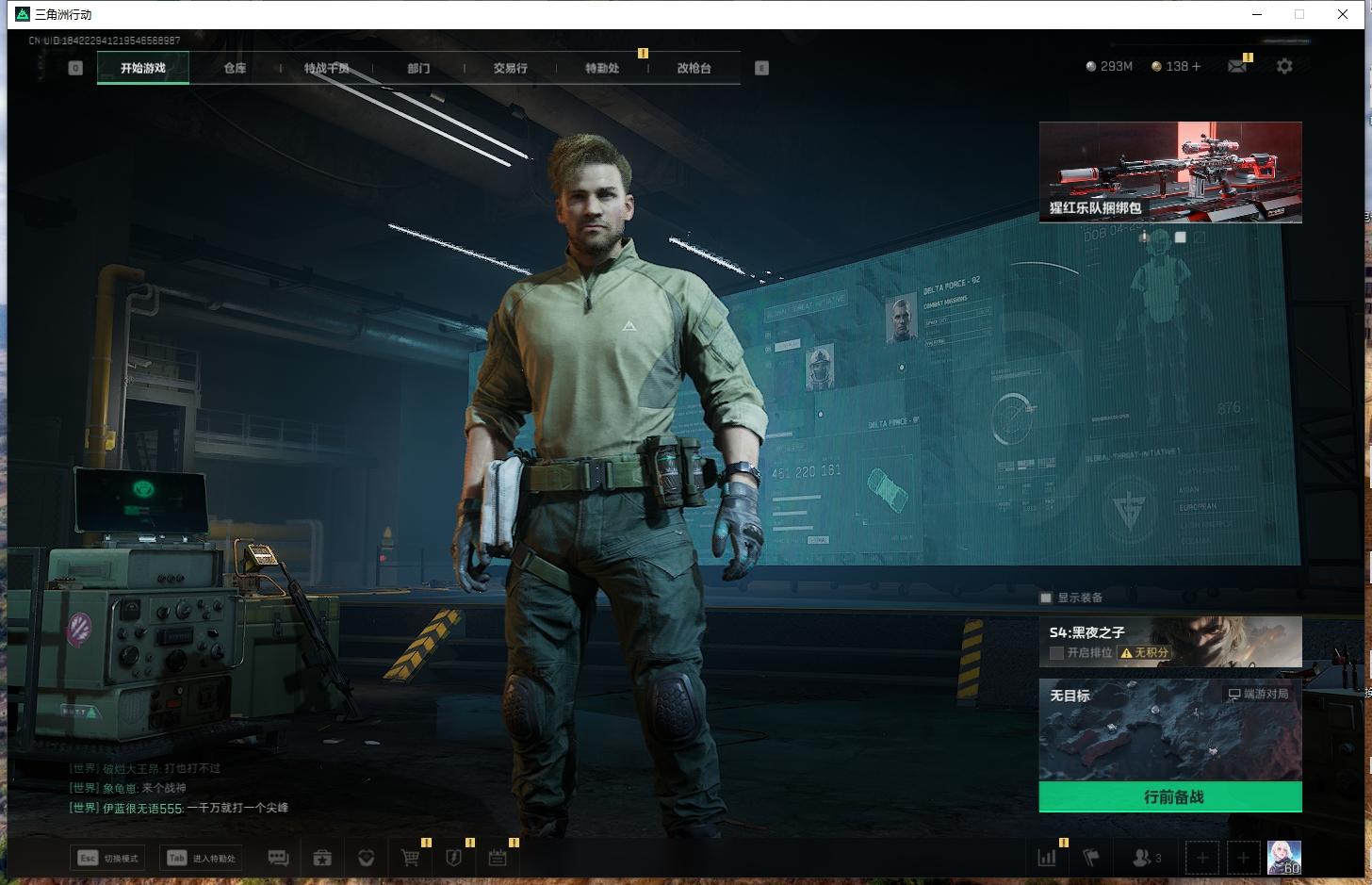Click the 293M currency balance

1109,67
